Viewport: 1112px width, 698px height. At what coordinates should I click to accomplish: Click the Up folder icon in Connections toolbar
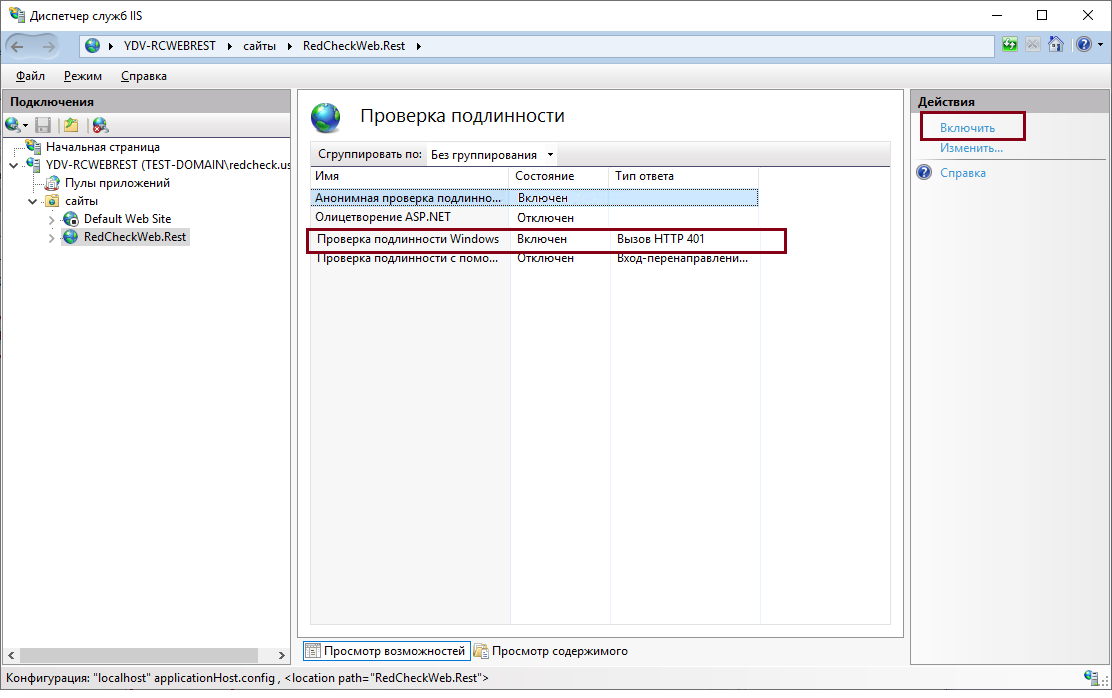pyautogui.click(x=70, y=125)
